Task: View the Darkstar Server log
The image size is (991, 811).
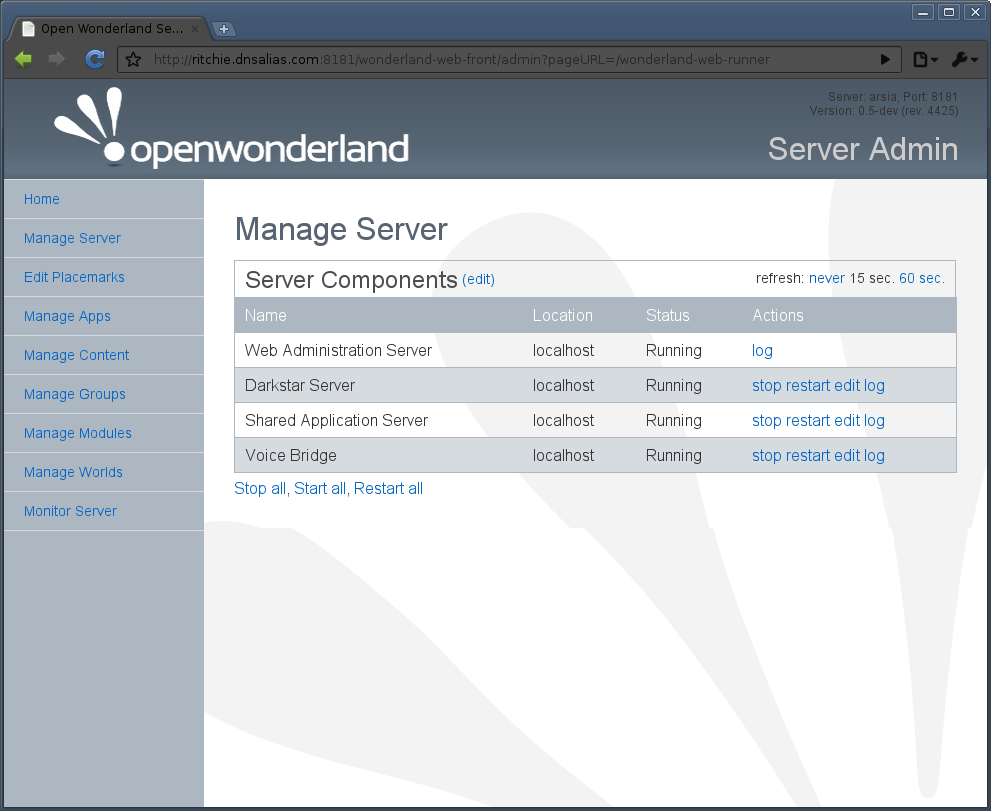Action: coord(874,386)
